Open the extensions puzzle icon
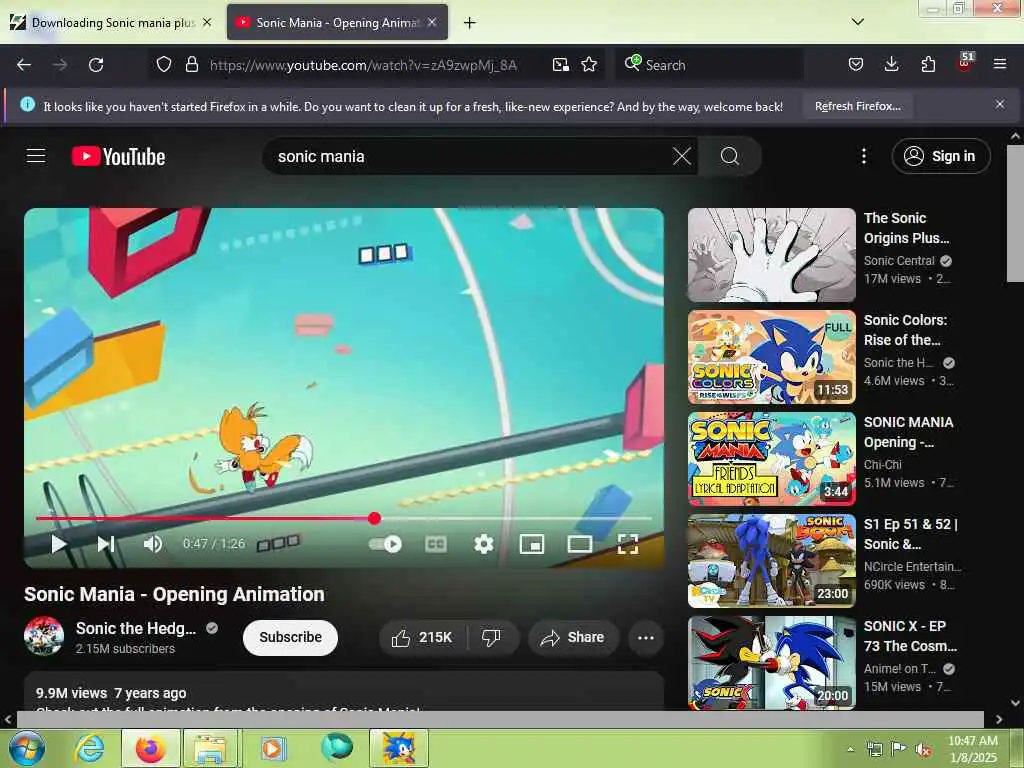 (x=928, y=65)
